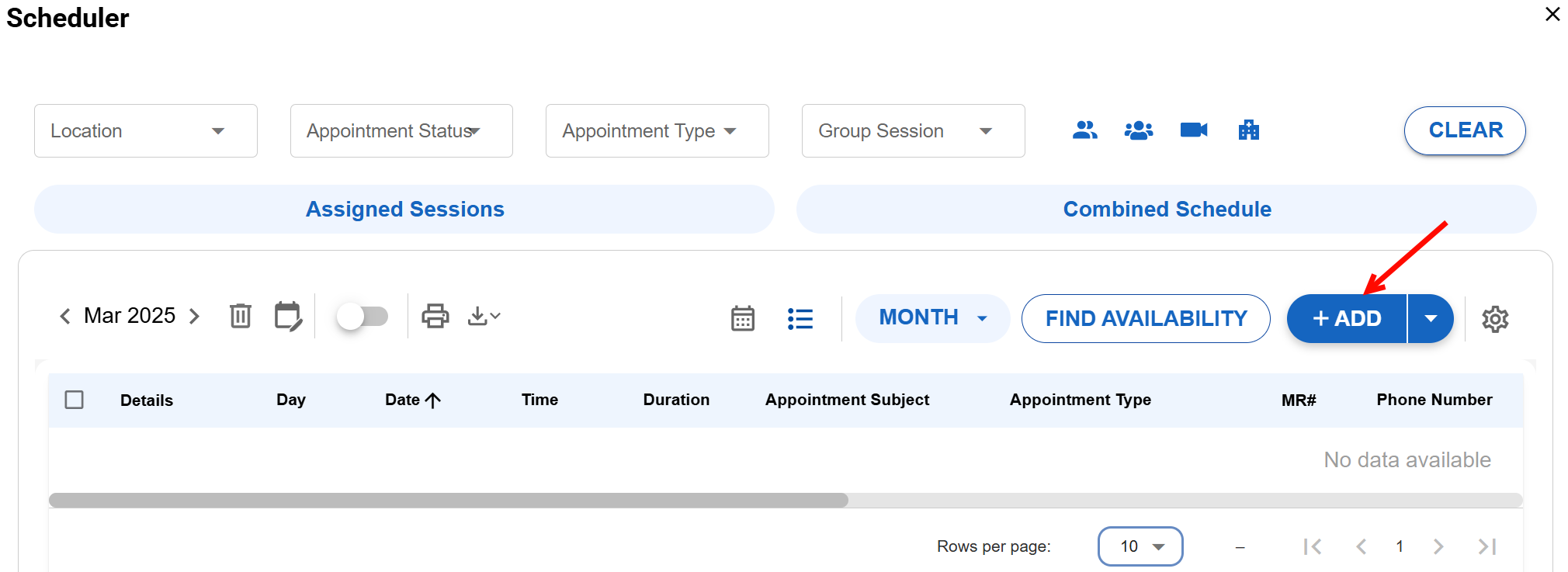
Task: Expand the Appointment Type filter dropdown
Action: (657, 131)
